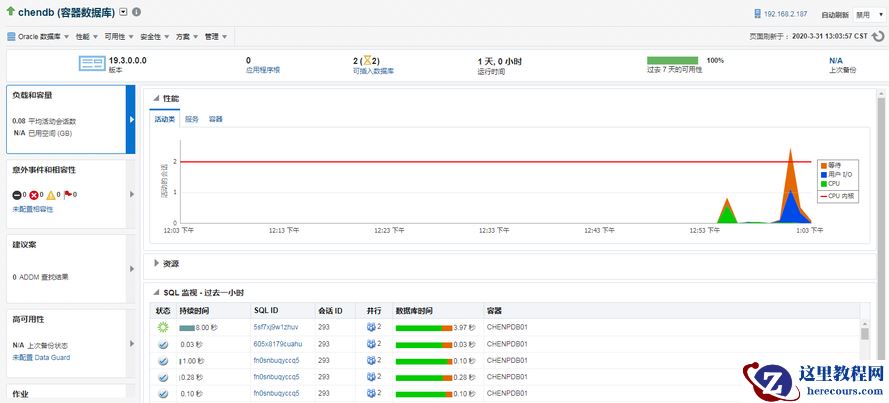This screenshot has height=403, width=889.
Task: Click the page refresh icon
Action: pyautogui.click(x=878, y=36)
